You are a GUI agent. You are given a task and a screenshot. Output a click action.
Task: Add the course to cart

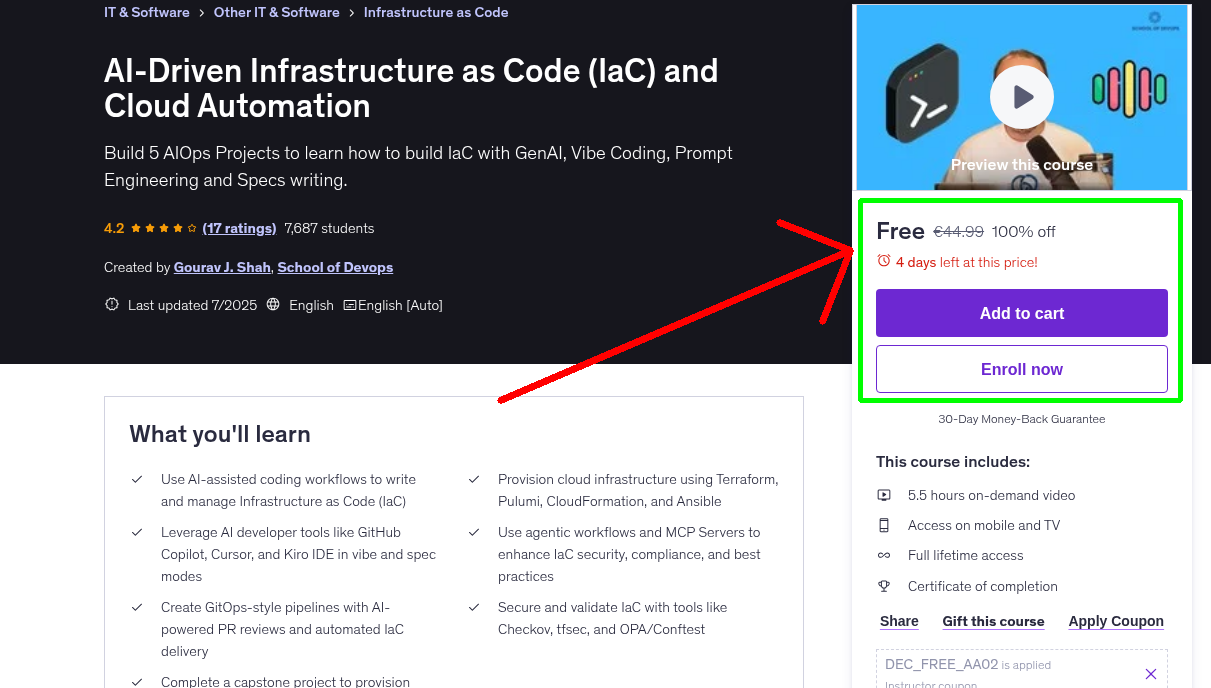click(x=1021, y=313)
